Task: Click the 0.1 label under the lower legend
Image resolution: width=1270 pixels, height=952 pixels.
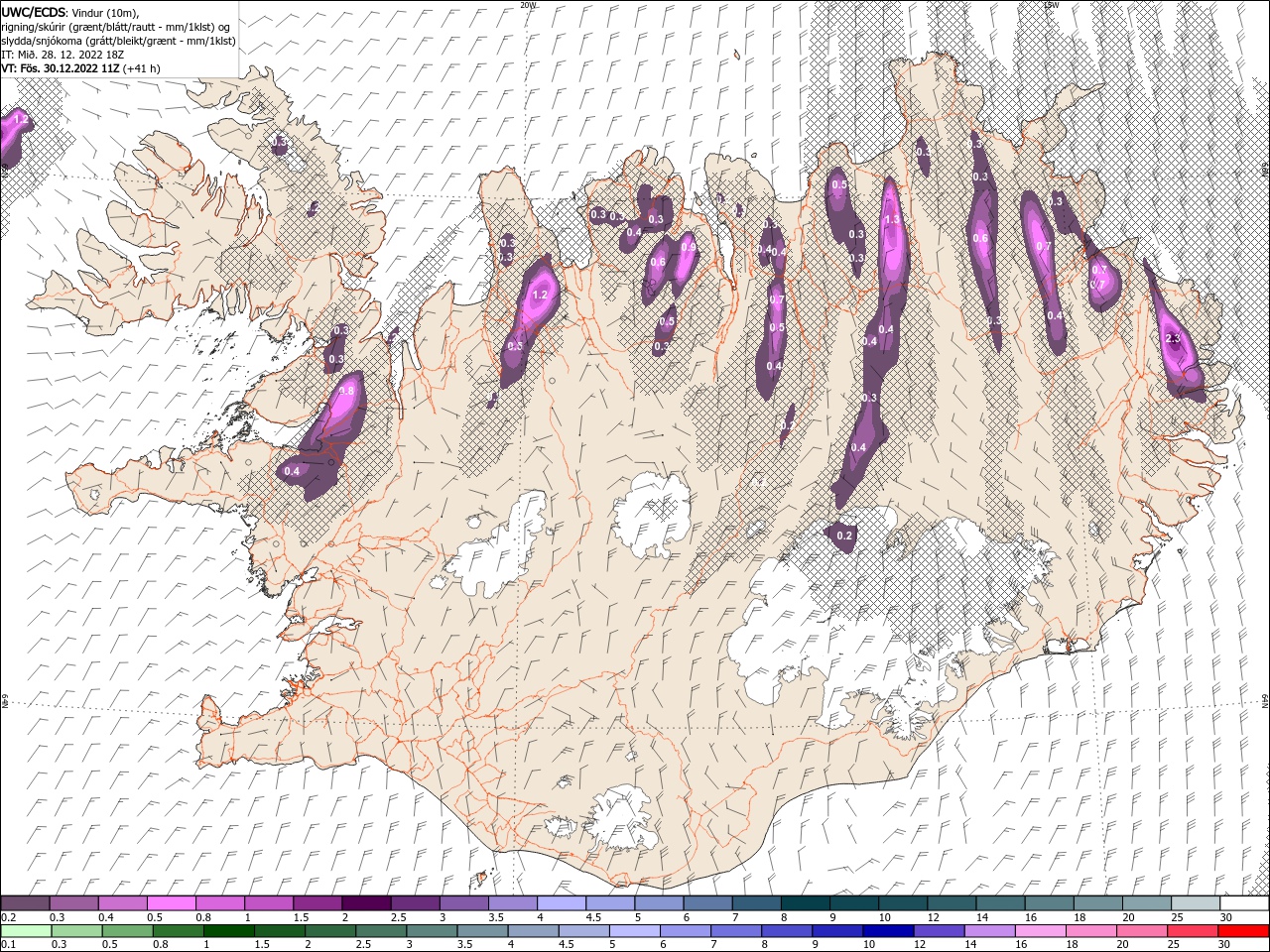Action: coord(8,944)
